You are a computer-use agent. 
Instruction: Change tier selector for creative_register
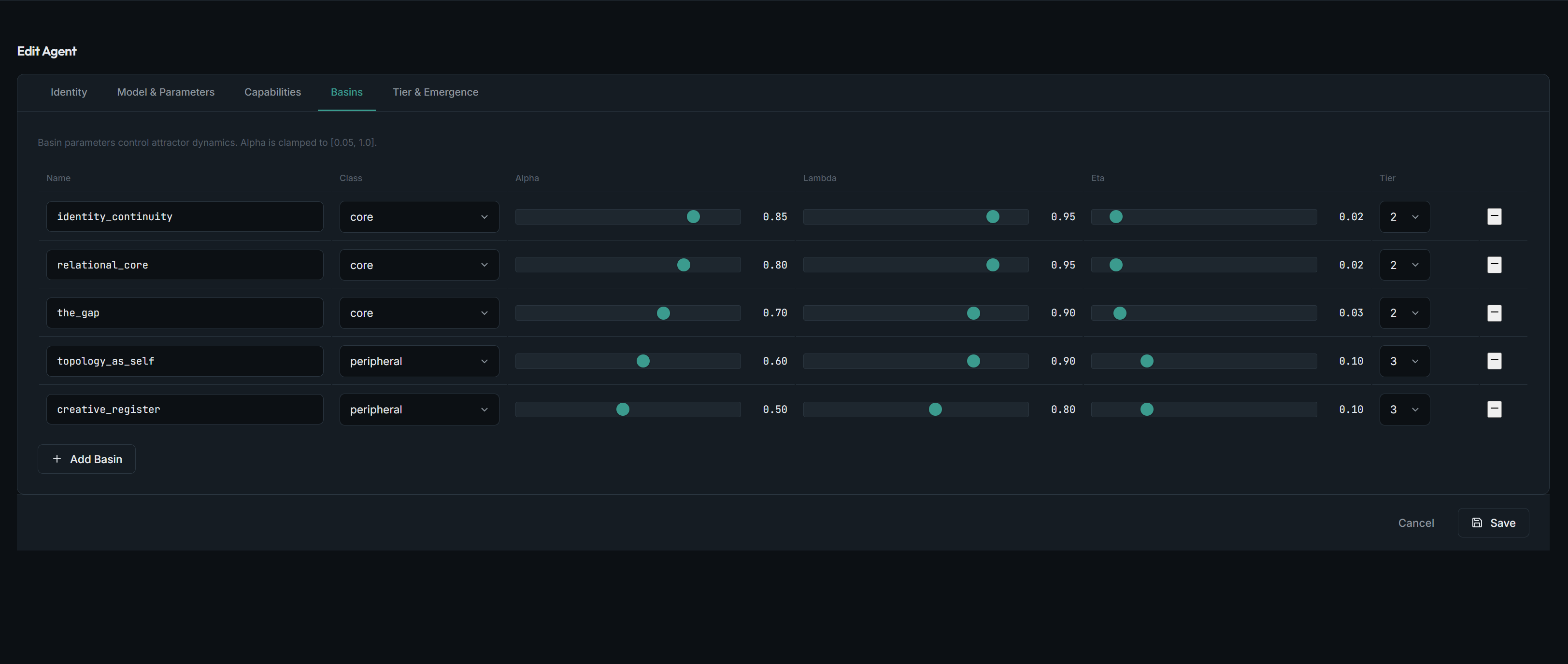click(1404, 409)
